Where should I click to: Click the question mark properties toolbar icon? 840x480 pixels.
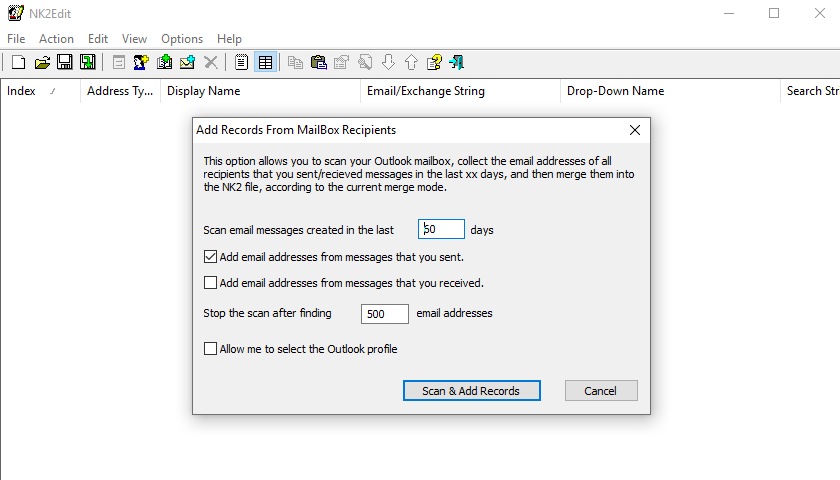434,63
